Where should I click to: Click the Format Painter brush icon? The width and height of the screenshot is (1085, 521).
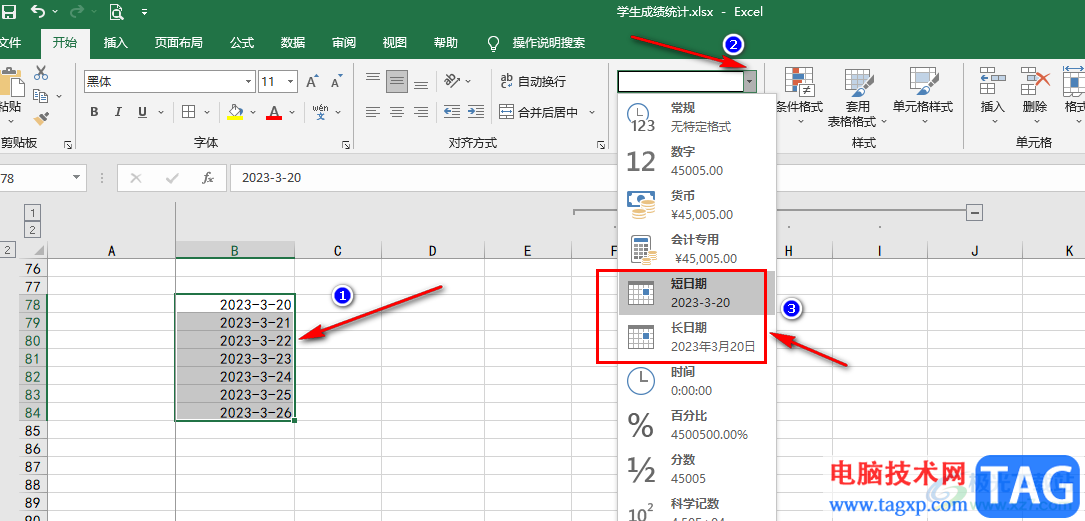(41, 118)
